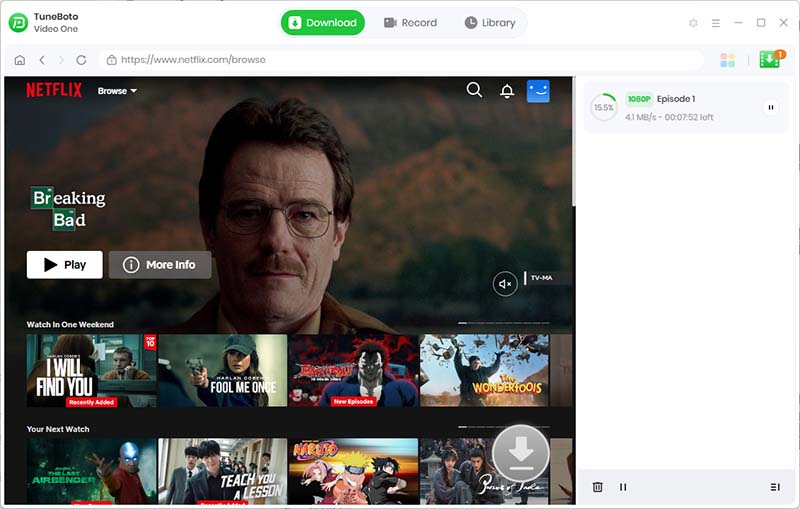
Task: Switch to the Record tab
Action: coord(410,22)
